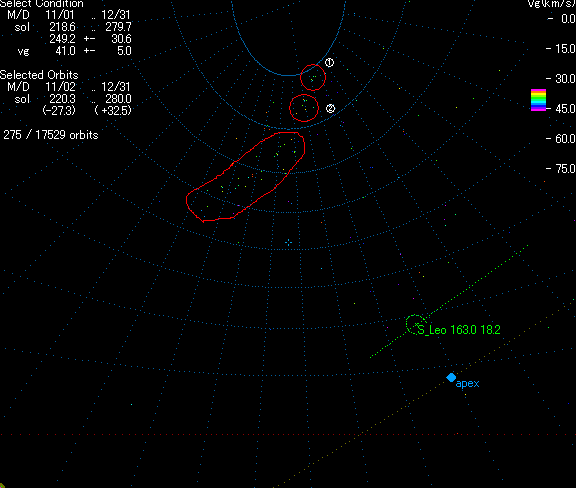Click the 45.0 tick on velocity scale
The image size is (576, 488).
coord(565,108)
